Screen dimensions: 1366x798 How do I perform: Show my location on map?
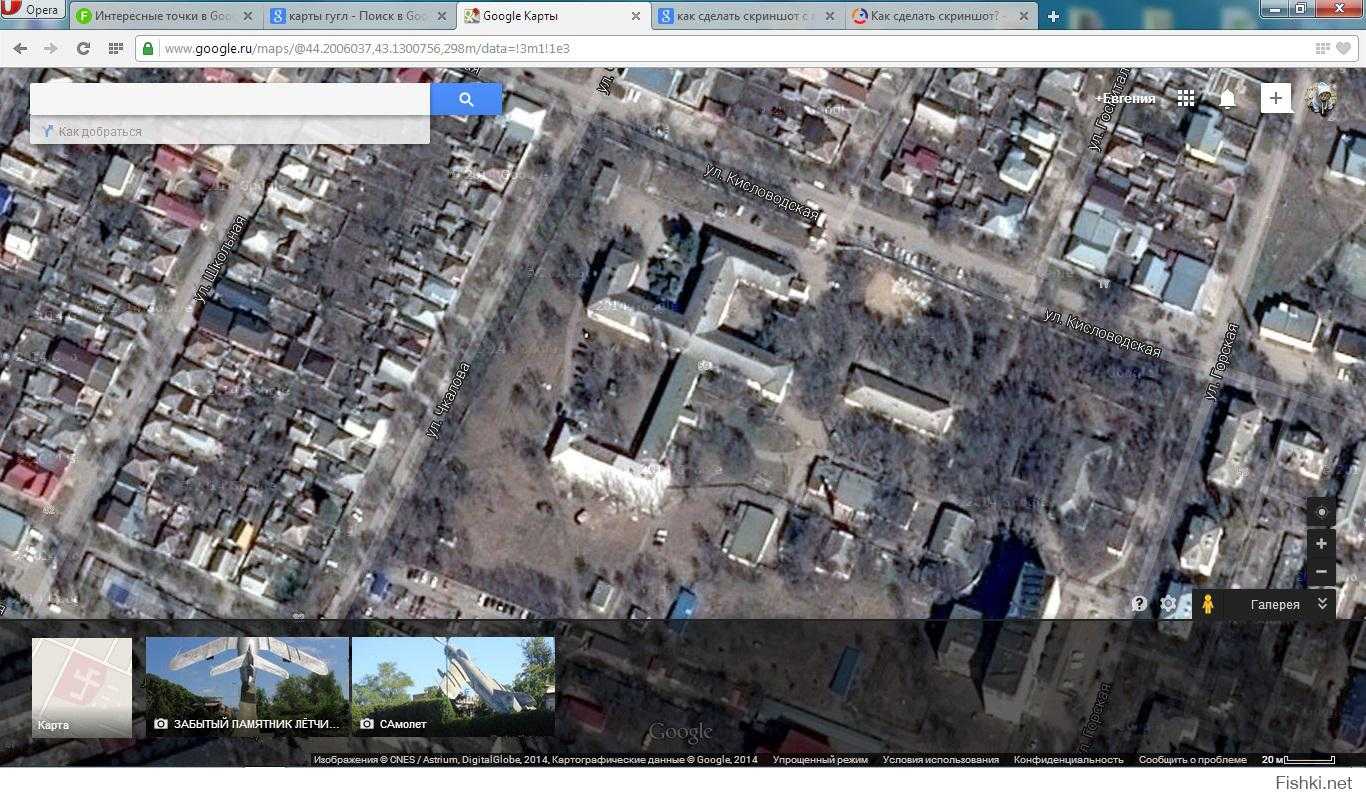(x=1321, y=512)
